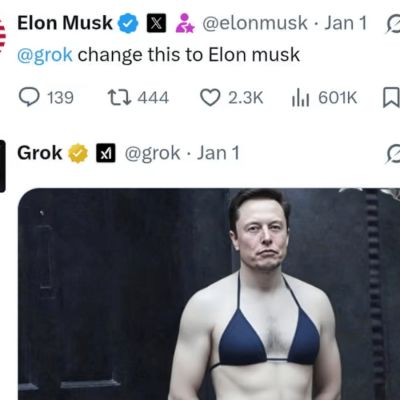Open the Grok icon on Elon Musk's post

[393, 24]
